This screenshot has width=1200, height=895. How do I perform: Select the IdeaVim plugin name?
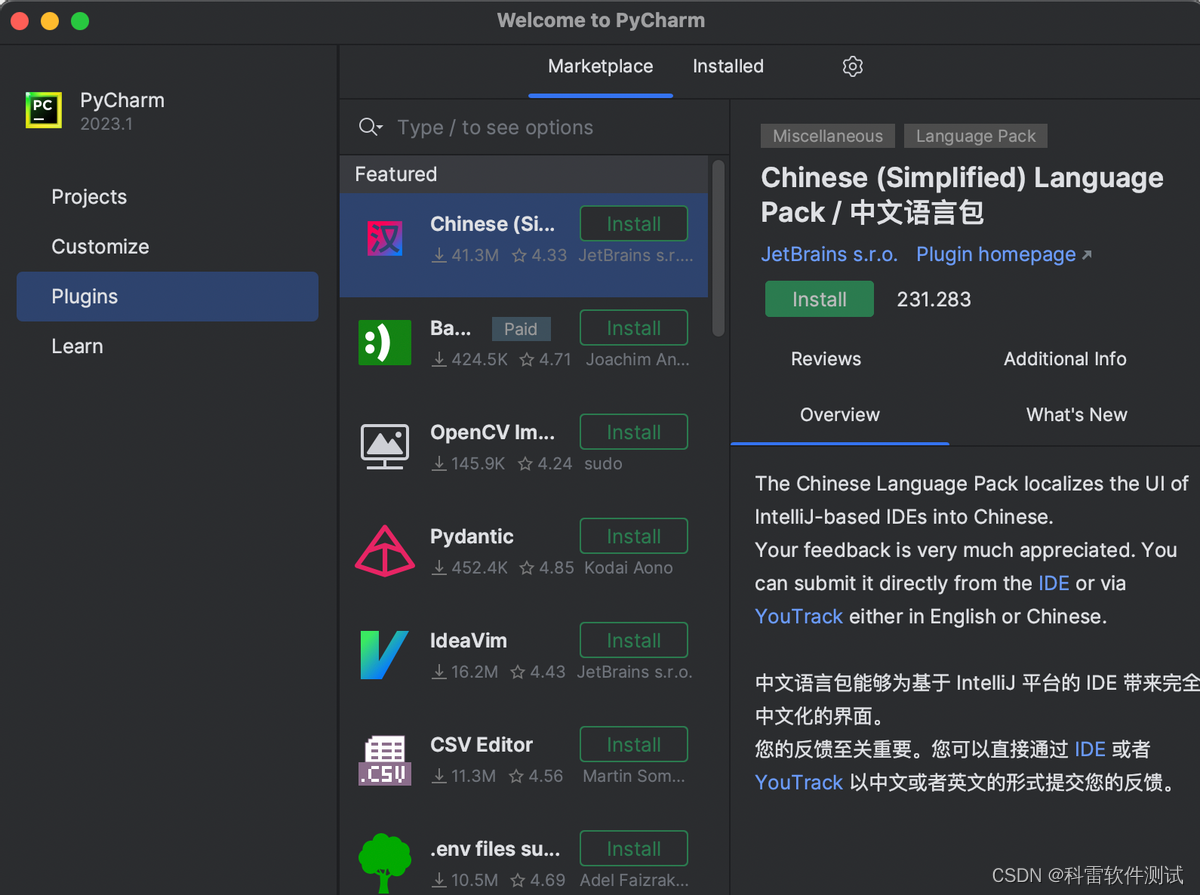tap(468, 640)
